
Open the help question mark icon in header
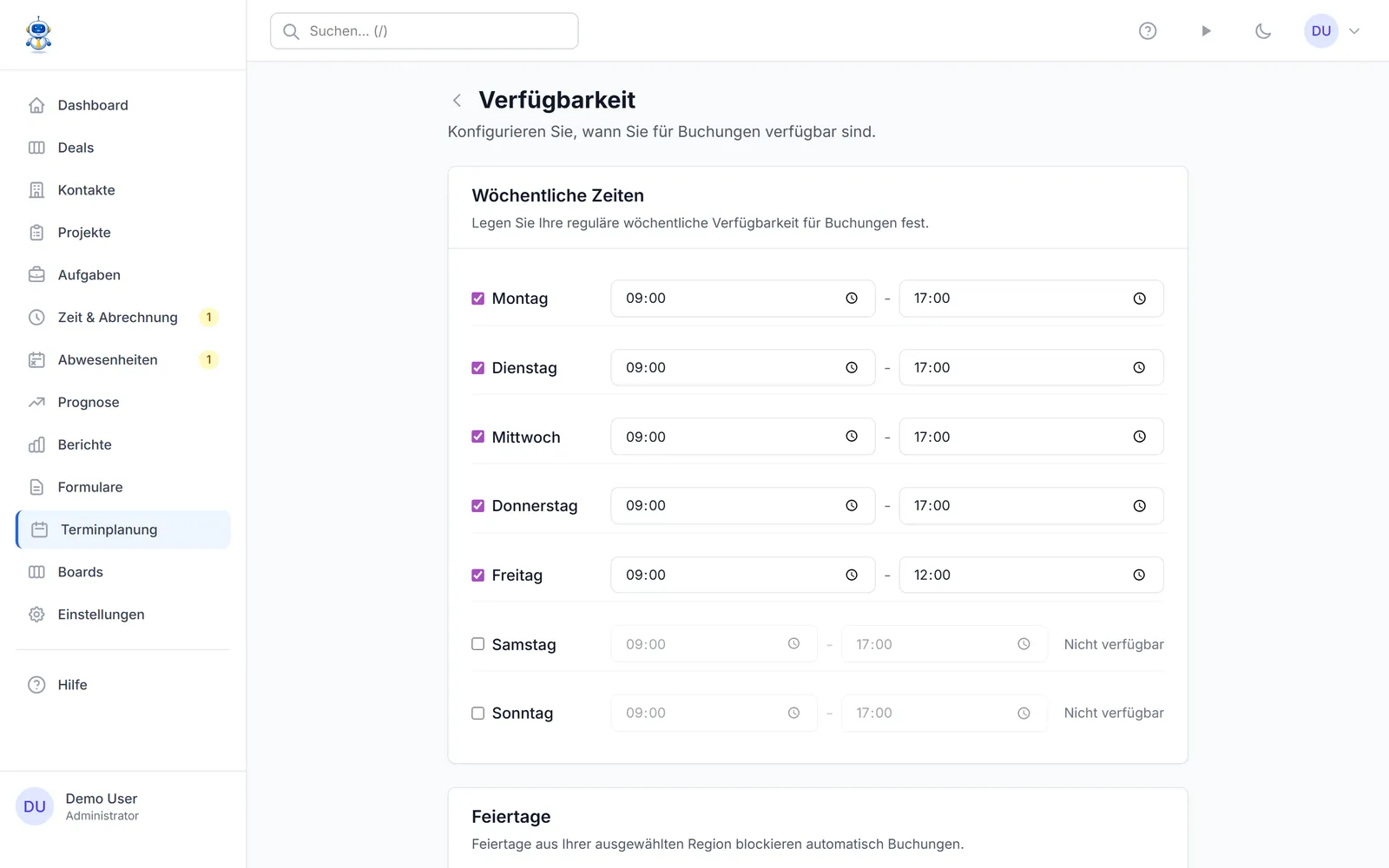click(1148, 31)
